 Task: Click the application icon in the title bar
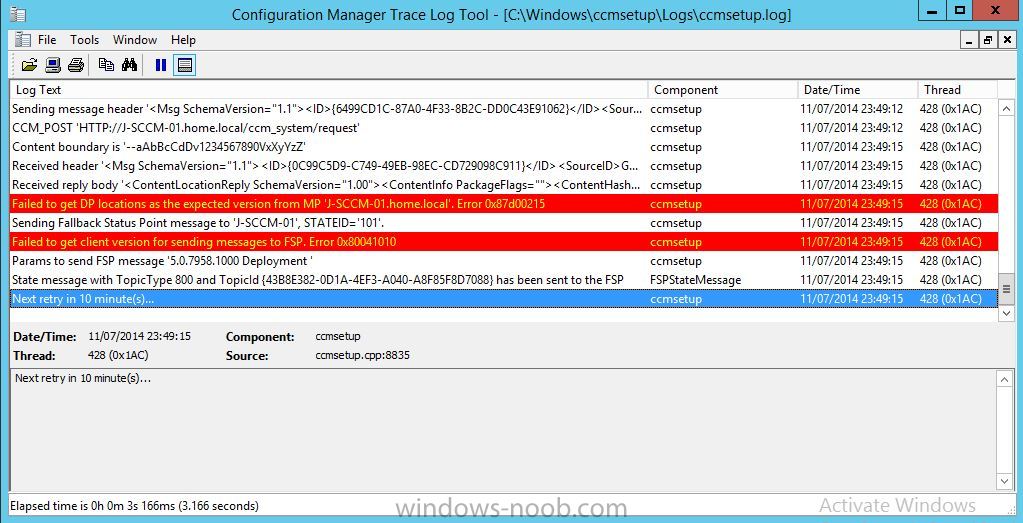(x=18, y=14)
